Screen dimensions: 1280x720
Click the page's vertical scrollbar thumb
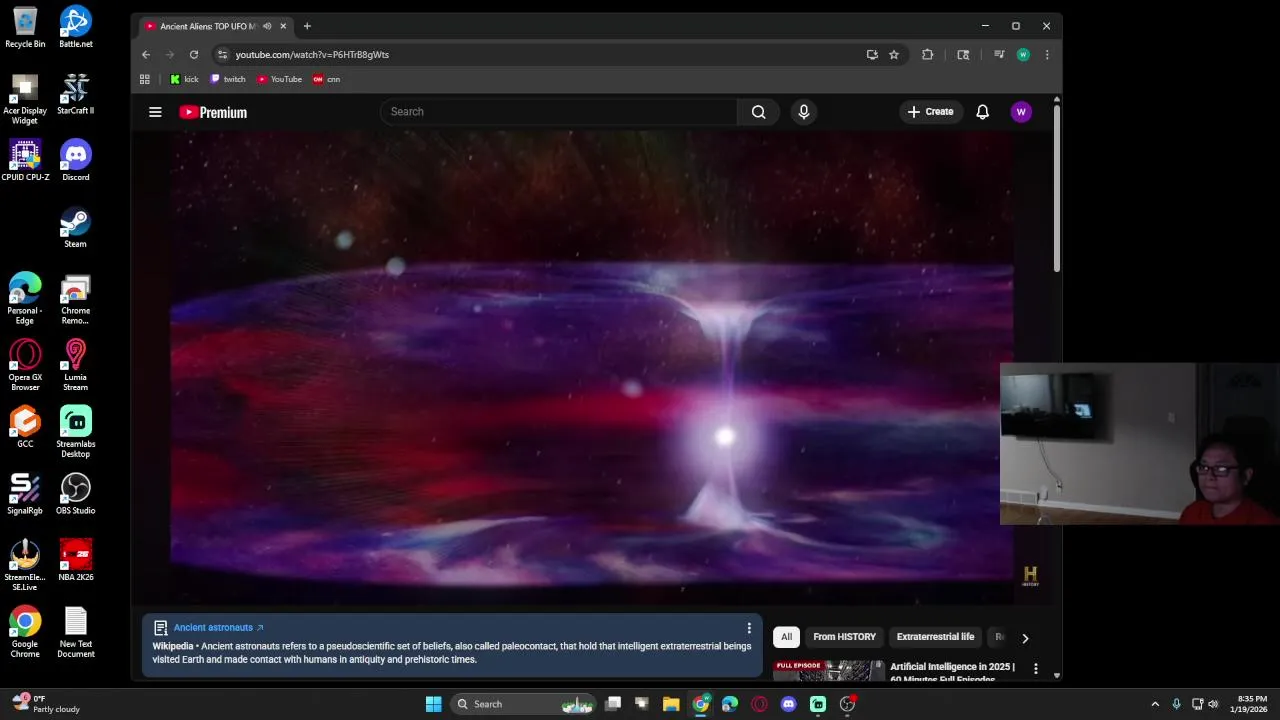[x=1056, y=187]
